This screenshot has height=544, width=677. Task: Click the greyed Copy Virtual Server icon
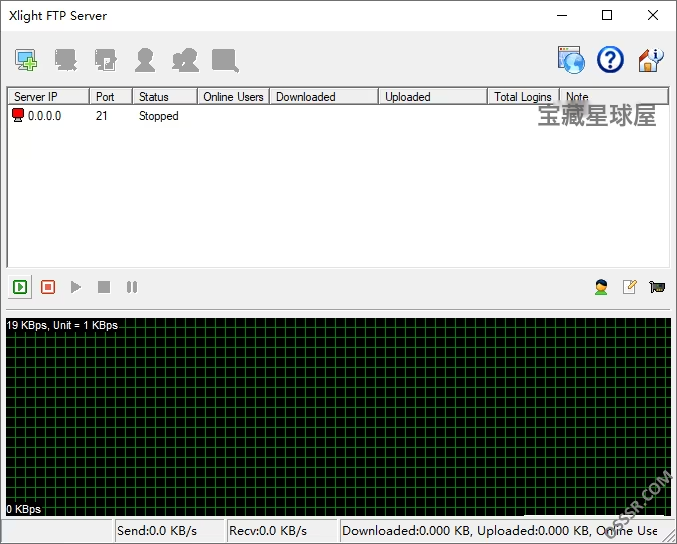(105, 60)
